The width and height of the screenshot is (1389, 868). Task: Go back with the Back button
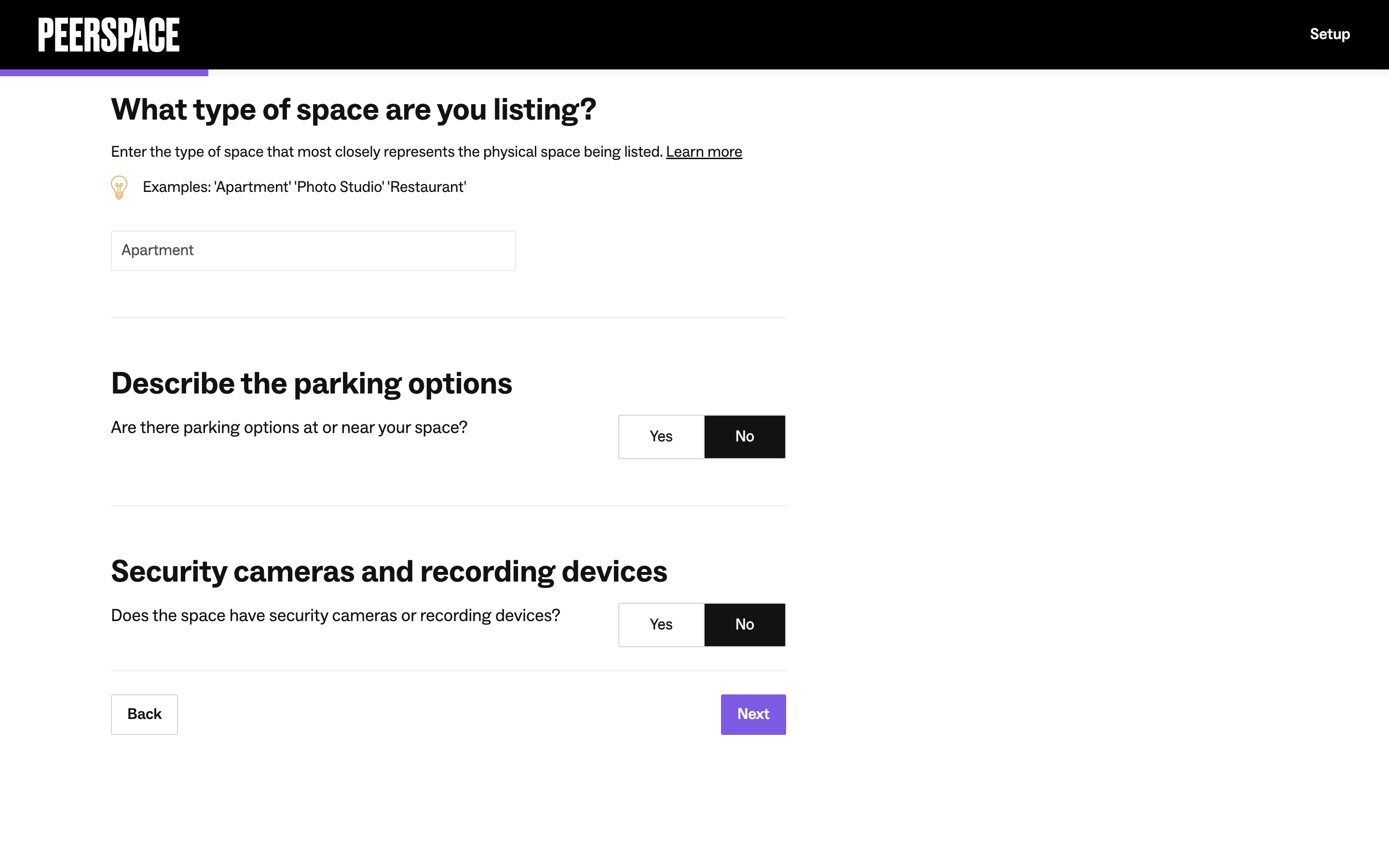point(144,714)
